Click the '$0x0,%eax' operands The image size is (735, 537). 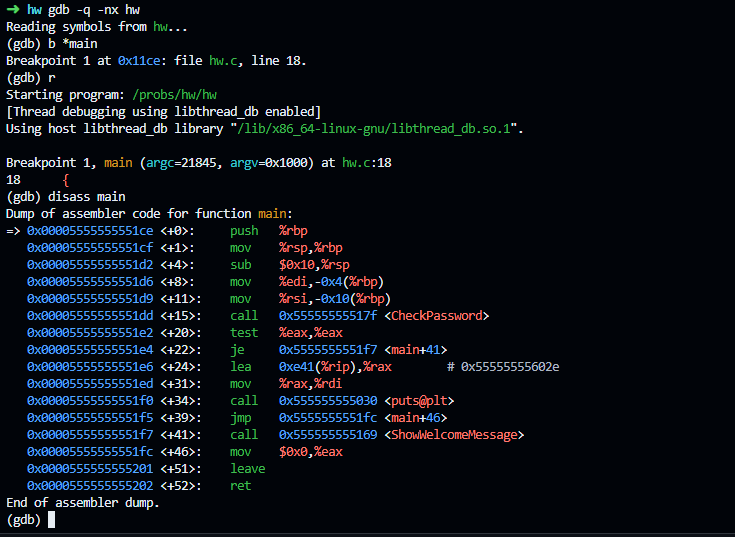coord(311,452)
